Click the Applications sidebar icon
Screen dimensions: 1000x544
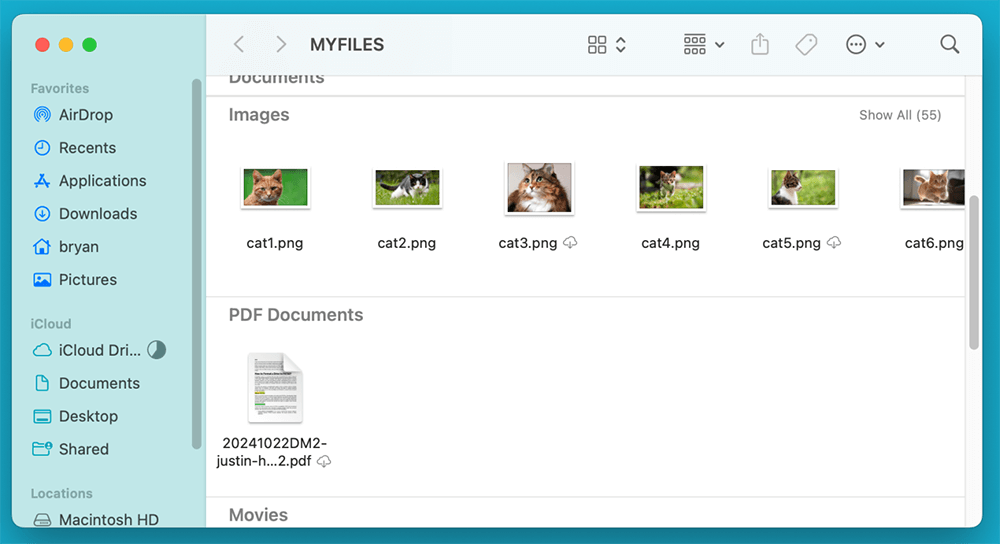[42, 181]
